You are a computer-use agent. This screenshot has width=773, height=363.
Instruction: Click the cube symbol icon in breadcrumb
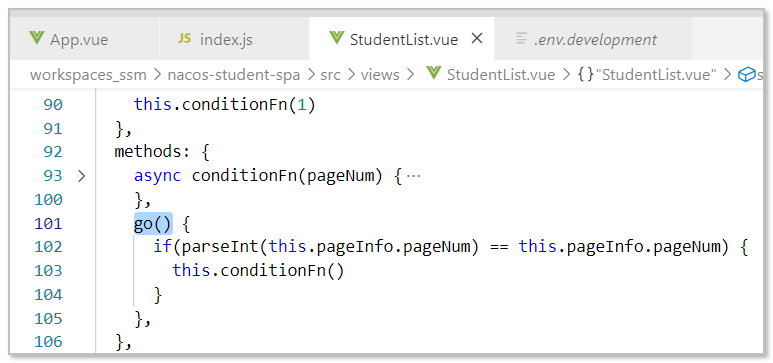(747, 75)
